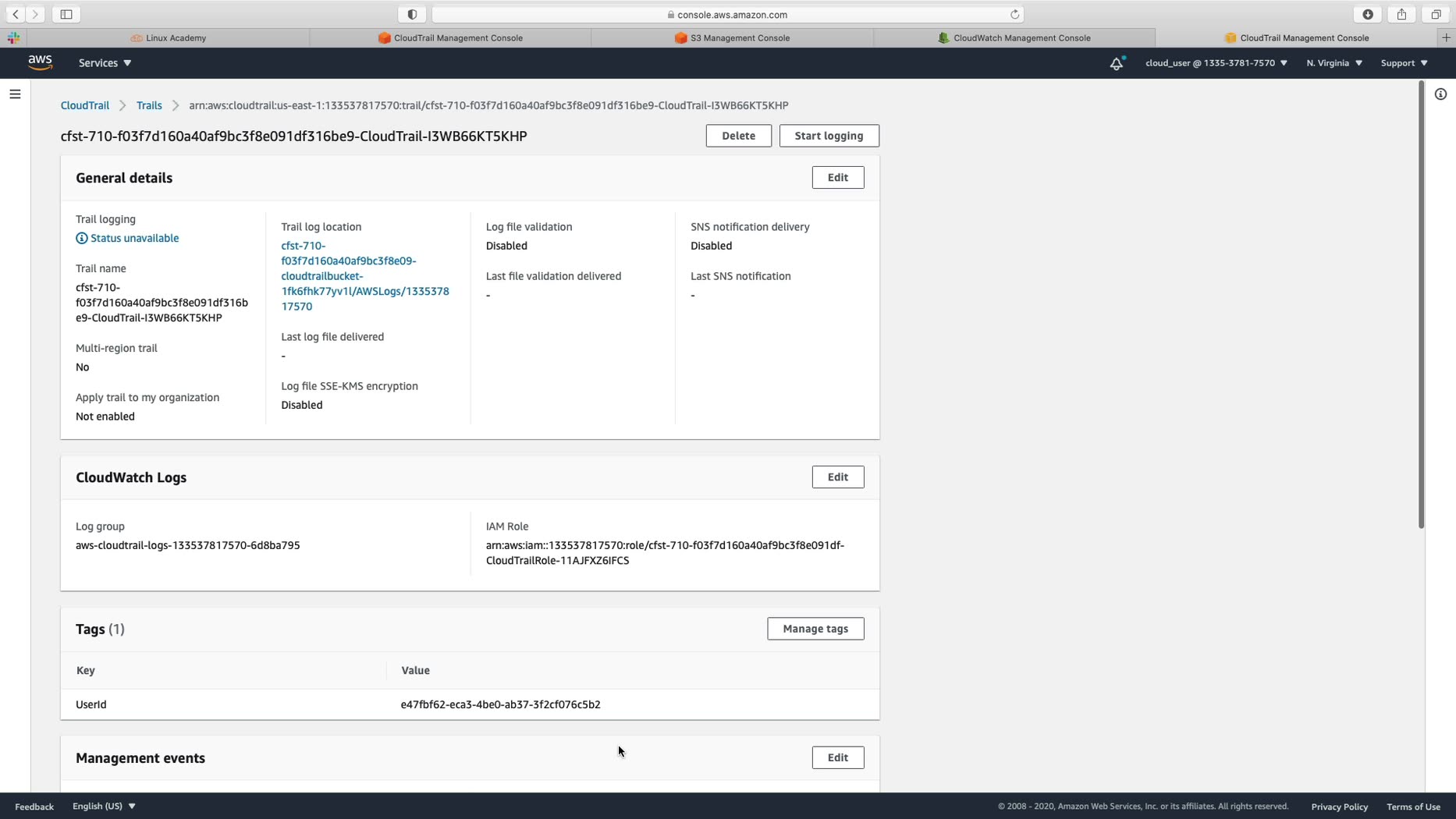1456x819 pixels.
Task: Reload the page with the refresh icon
Action: [x=1014, y=14]
